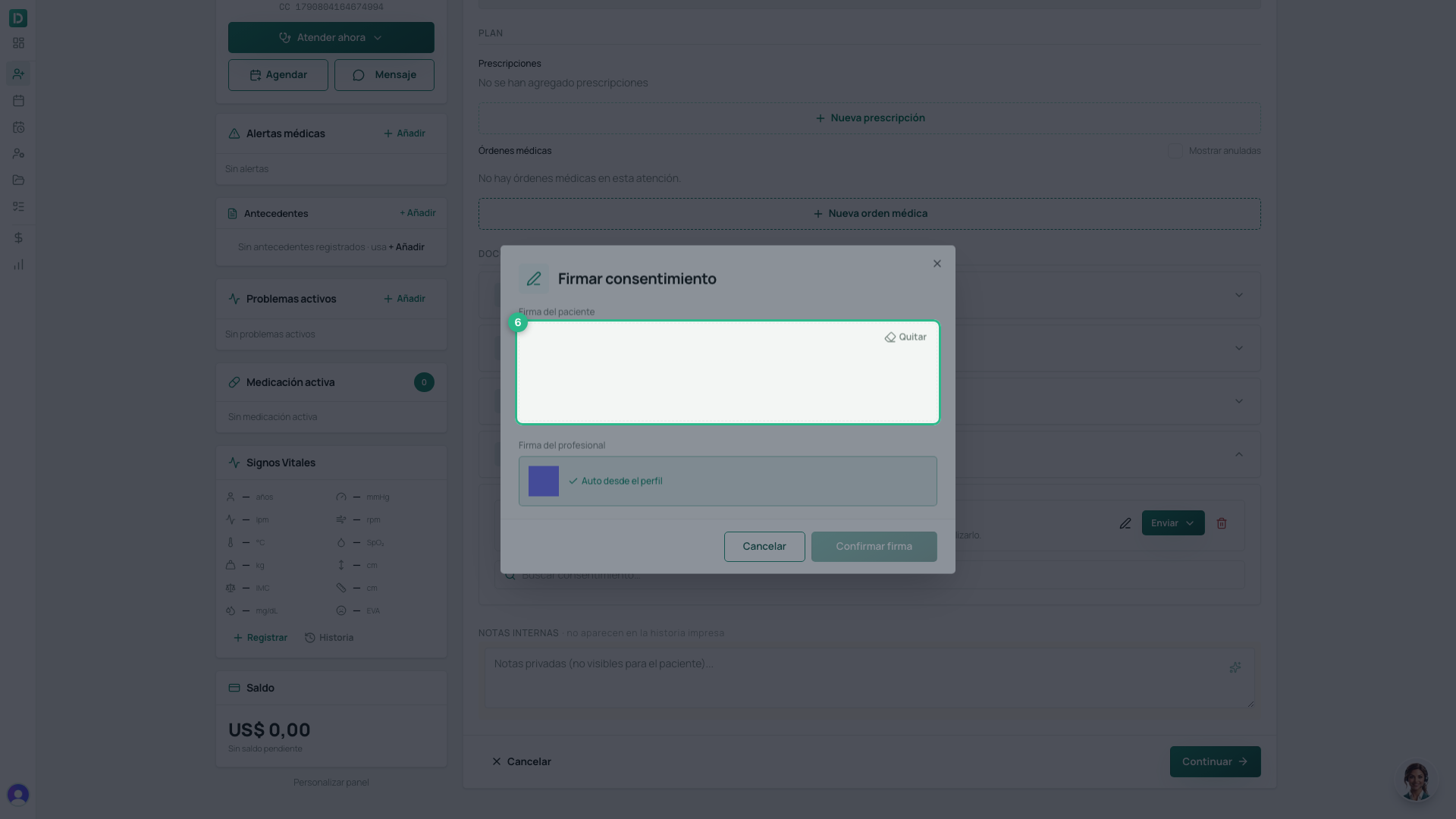Viewport: 1456px width, 819px height.
Task: Open the dollar billing icon in sidebar
Action: pos(18,238)
